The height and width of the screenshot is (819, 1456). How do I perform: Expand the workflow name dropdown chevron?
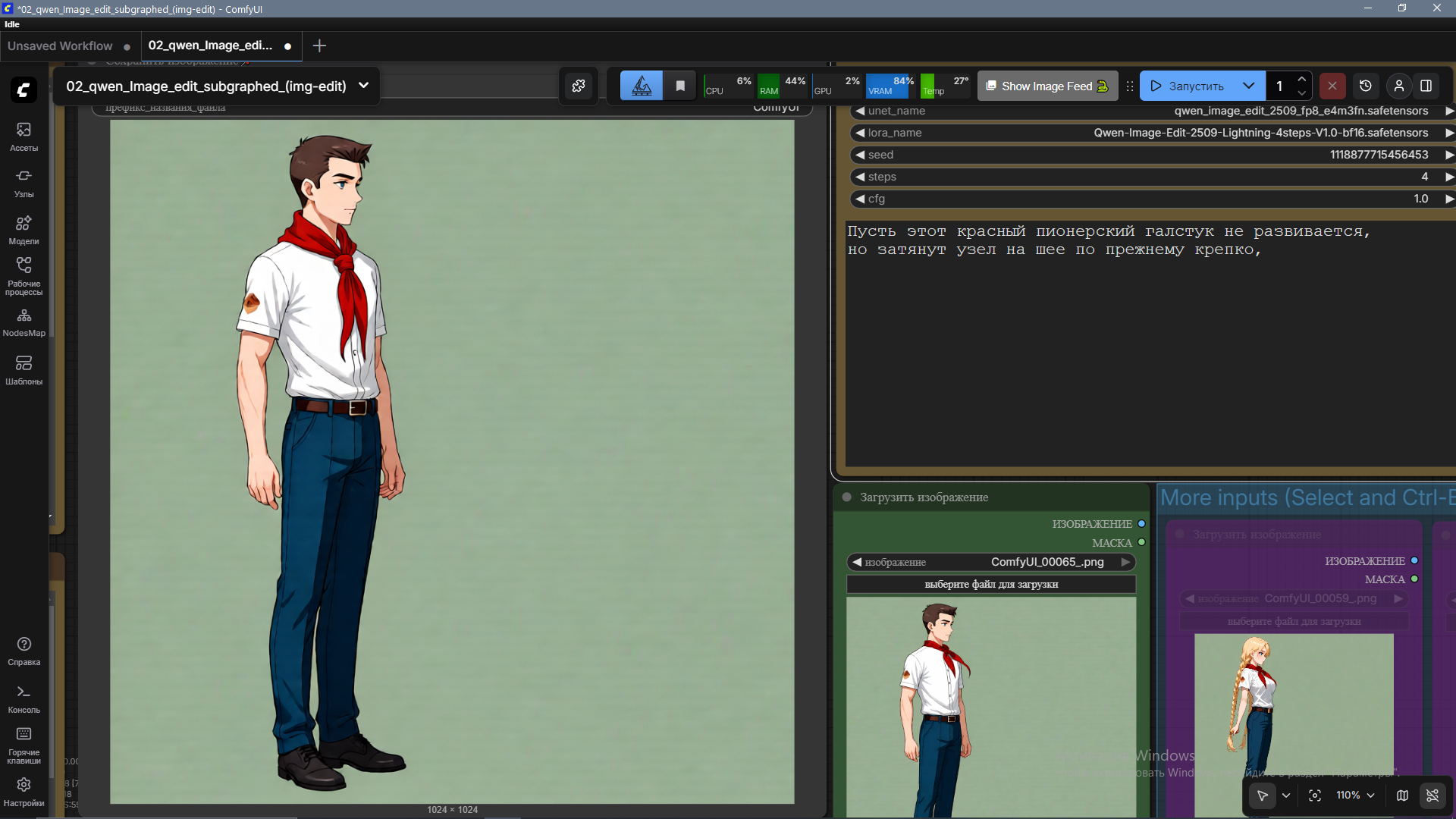pyautogui.click(x=363, y=86)
